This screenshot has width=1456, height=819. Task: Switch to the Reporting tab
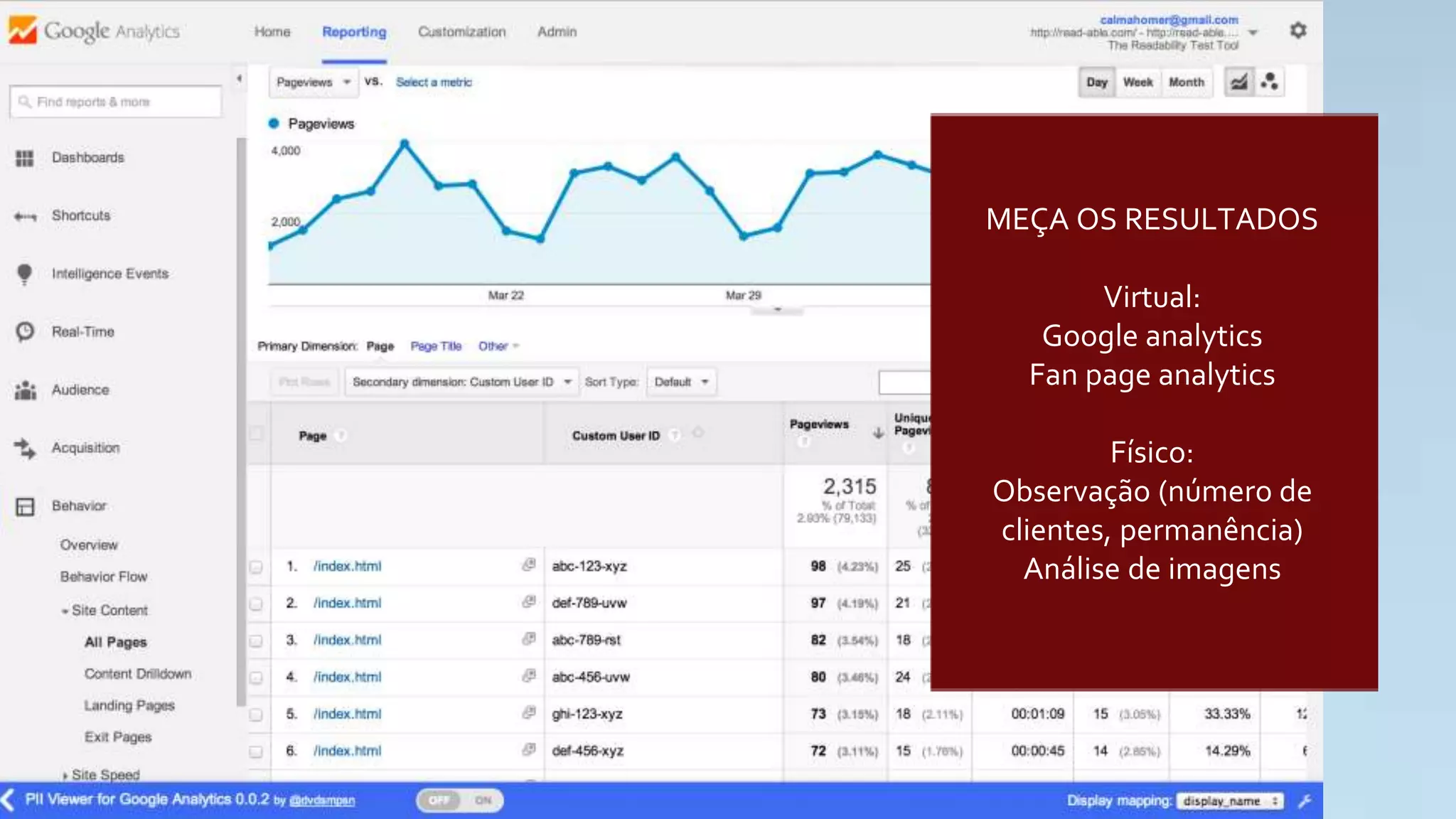tap(354, 32)
